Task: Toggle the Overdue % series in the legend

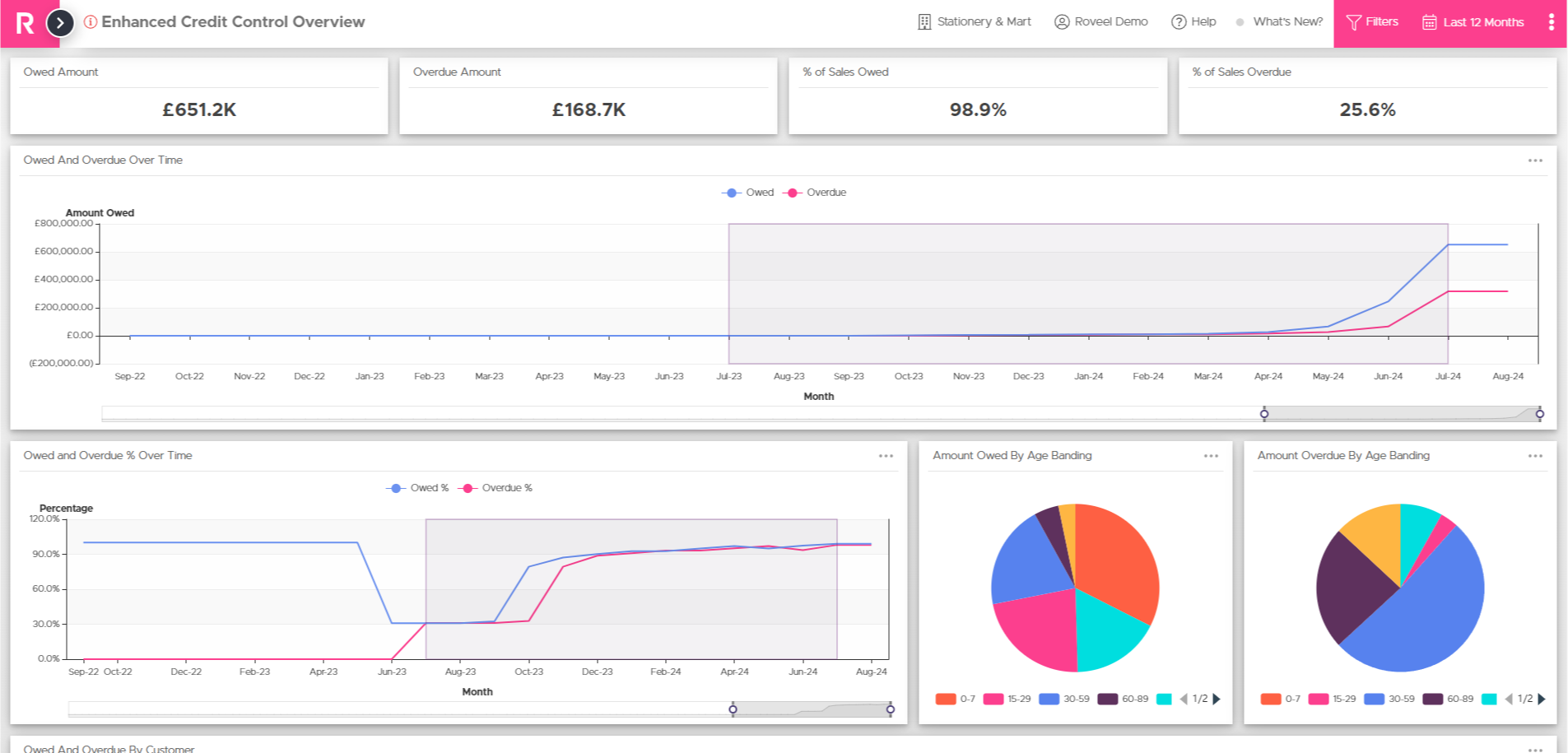Action: point(496,488)
